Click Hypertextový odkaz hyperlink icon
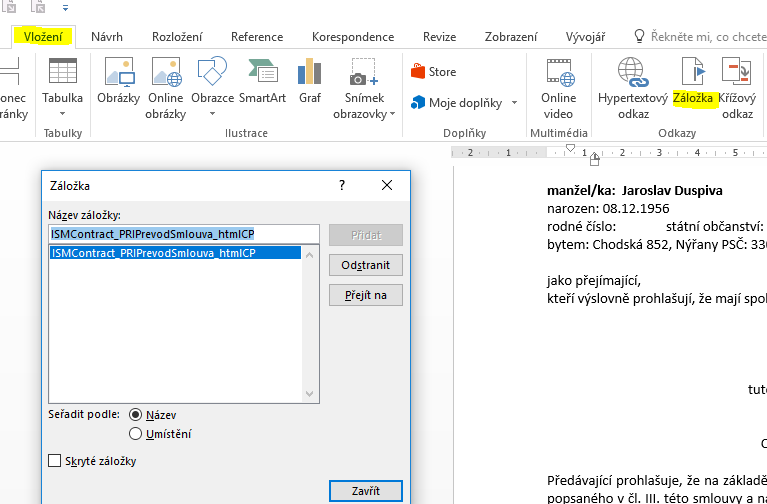 point(630,73)
